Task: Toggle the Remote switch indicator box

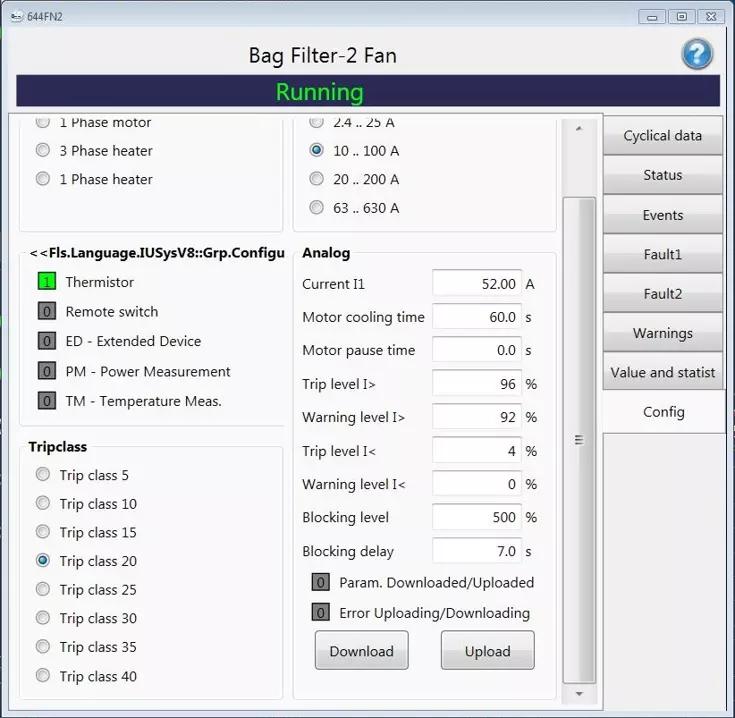Action: click(x=46, y=311)
